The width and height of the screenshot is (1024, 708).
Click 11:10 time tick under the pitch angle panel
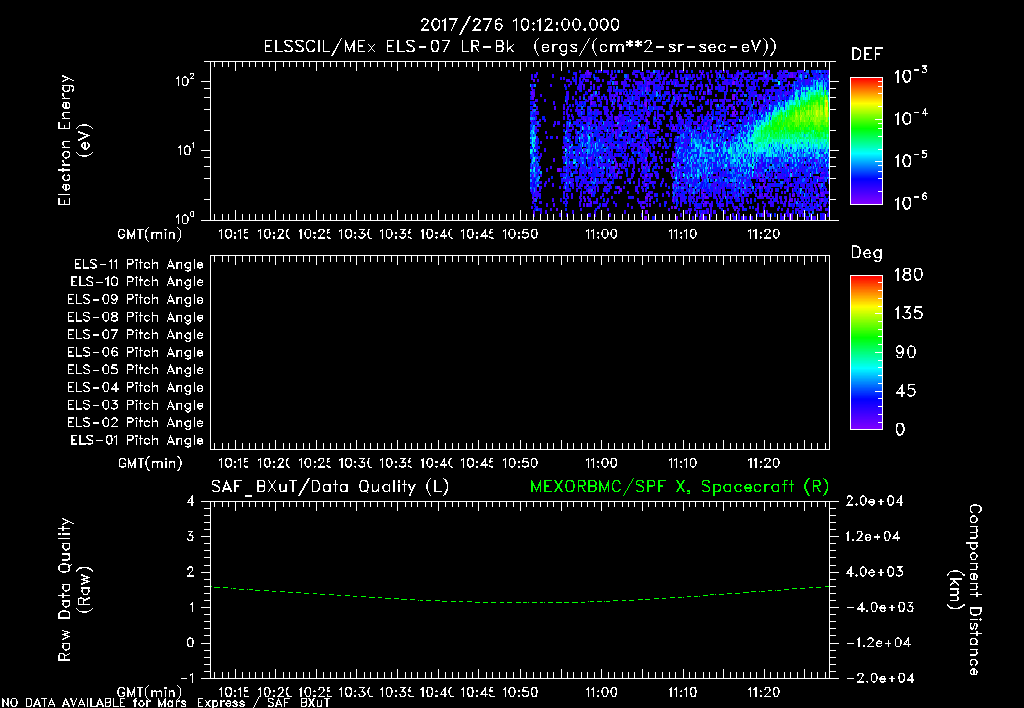pos(682,463)
